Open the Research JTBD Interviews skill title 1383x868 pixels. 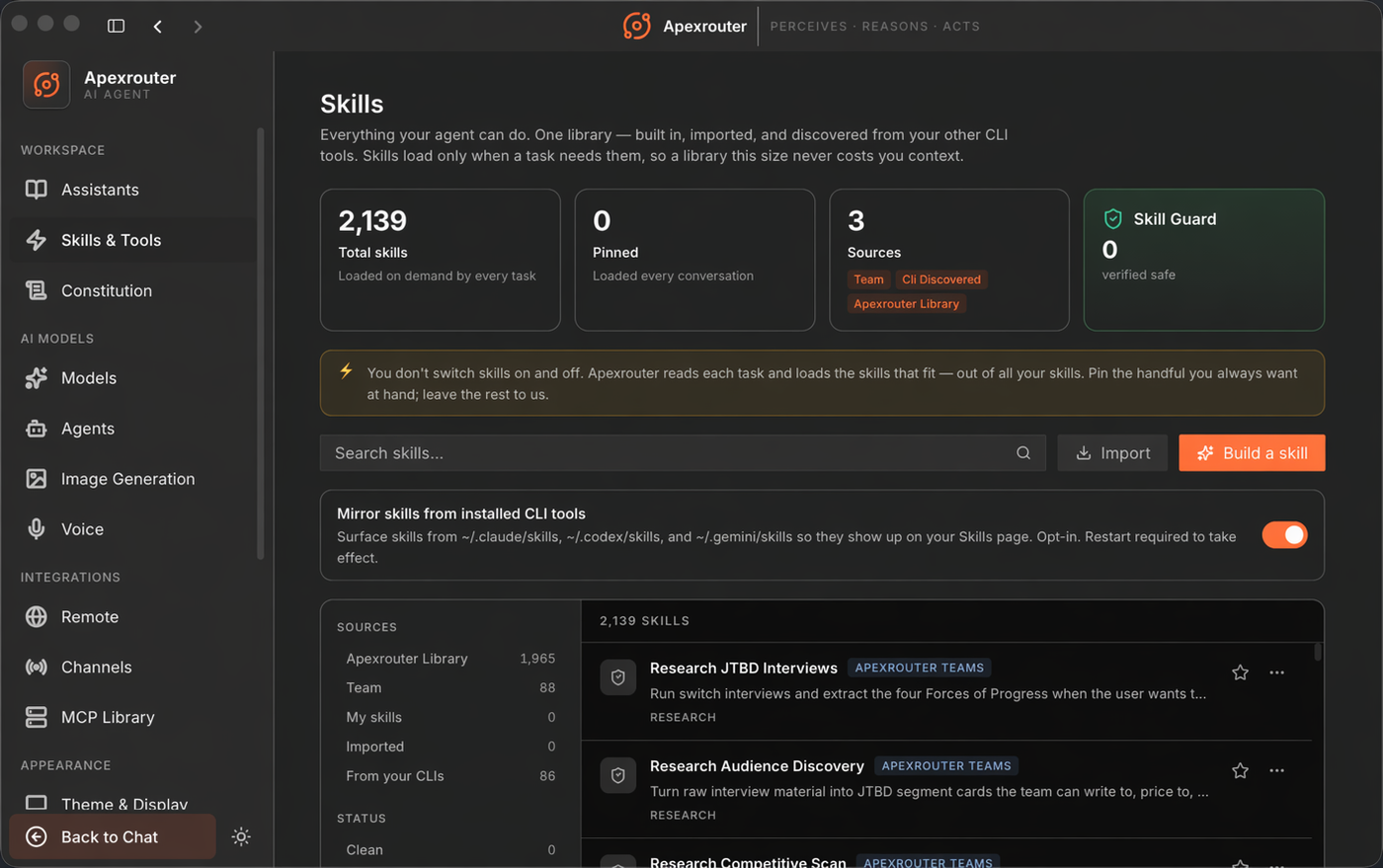[x=744, y=669]
